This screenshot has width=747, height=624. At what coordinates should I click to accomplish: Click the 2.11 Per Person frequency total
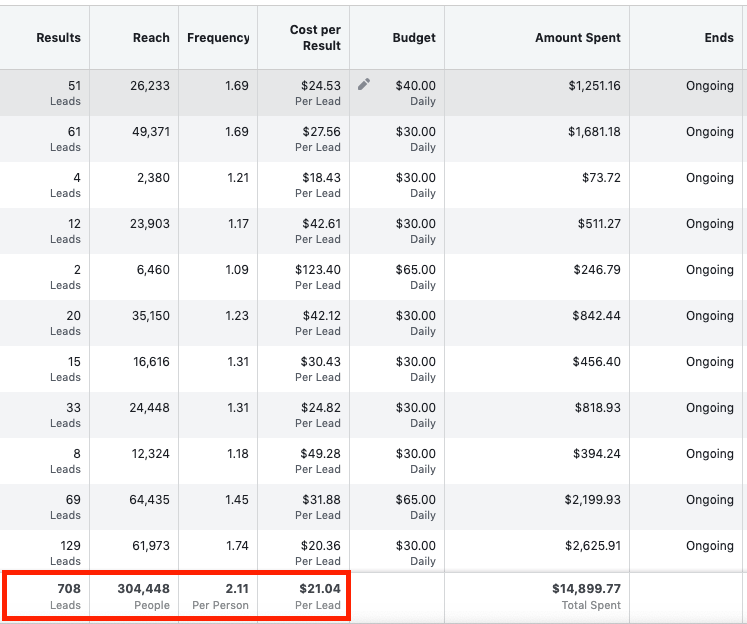[220, 596]
